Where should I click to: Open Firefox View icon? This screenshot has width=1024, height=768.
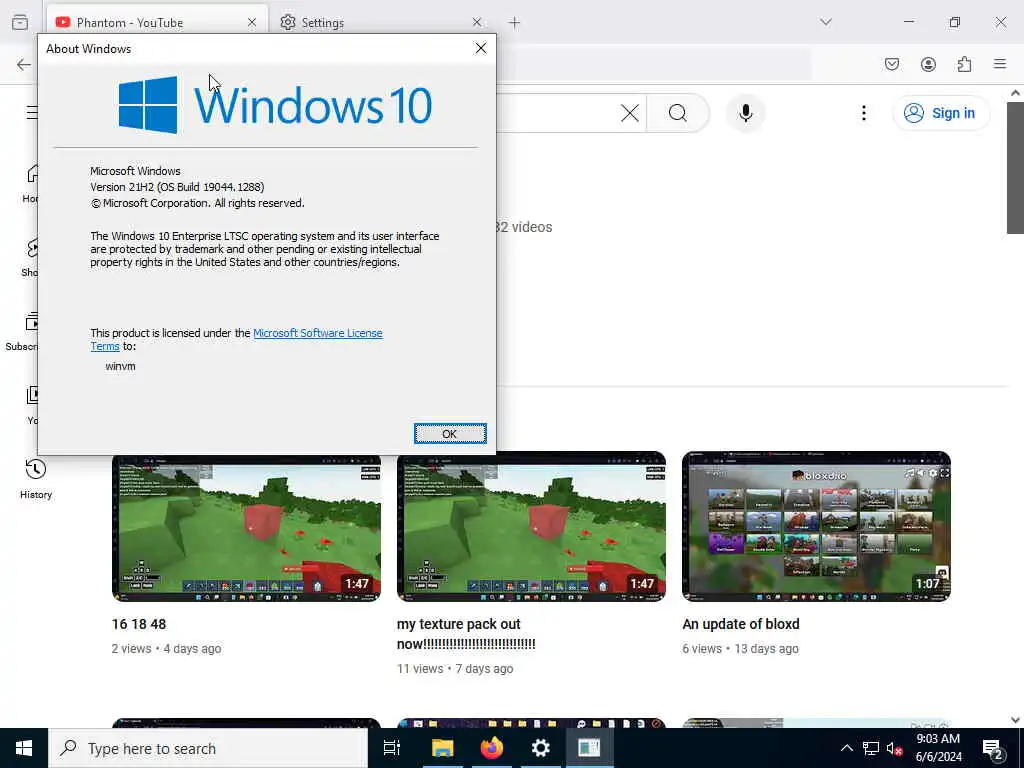pyautogui.click(x=20, y=23)
